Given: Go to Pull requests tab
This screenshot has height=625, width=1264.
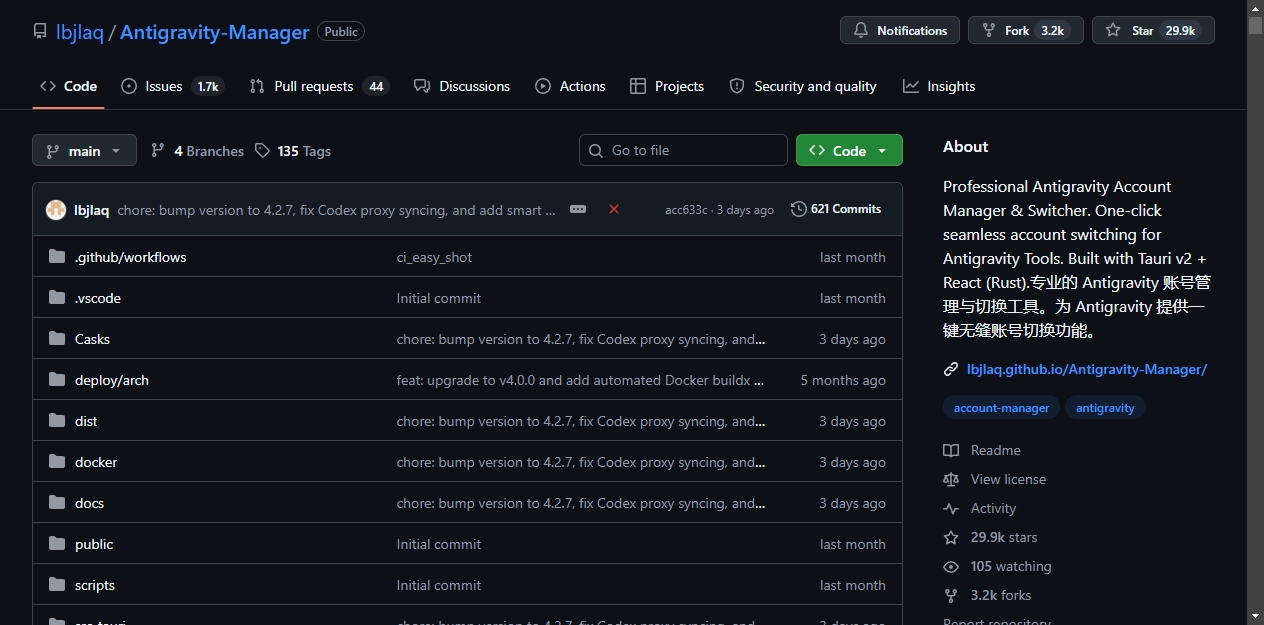Looking at the screenshot, I should coord(319,86).
